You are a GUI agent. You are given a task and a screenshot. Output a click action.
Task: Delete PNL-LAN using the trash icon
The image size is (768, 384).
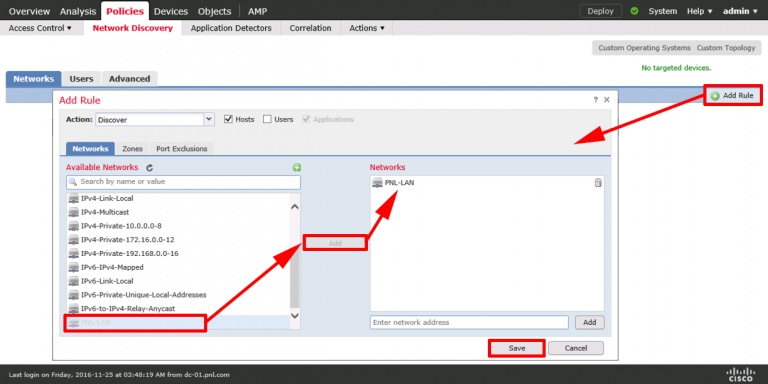click(598, 183)
